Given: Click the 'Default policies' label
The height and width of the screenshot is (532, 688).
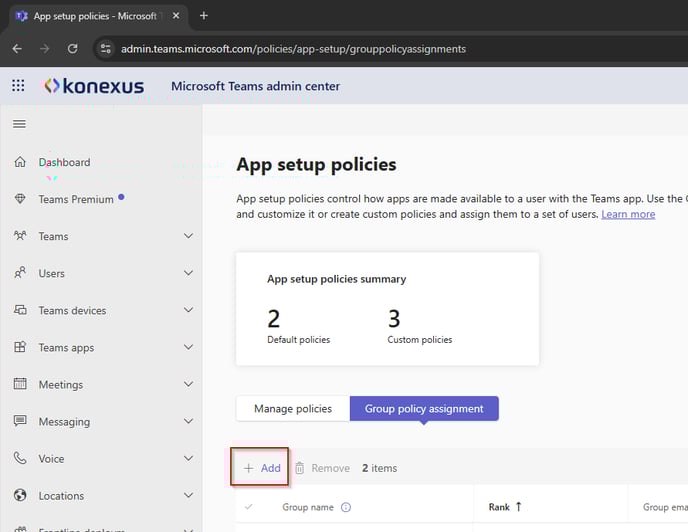Looking at the screenshot, I should [298, 340].
